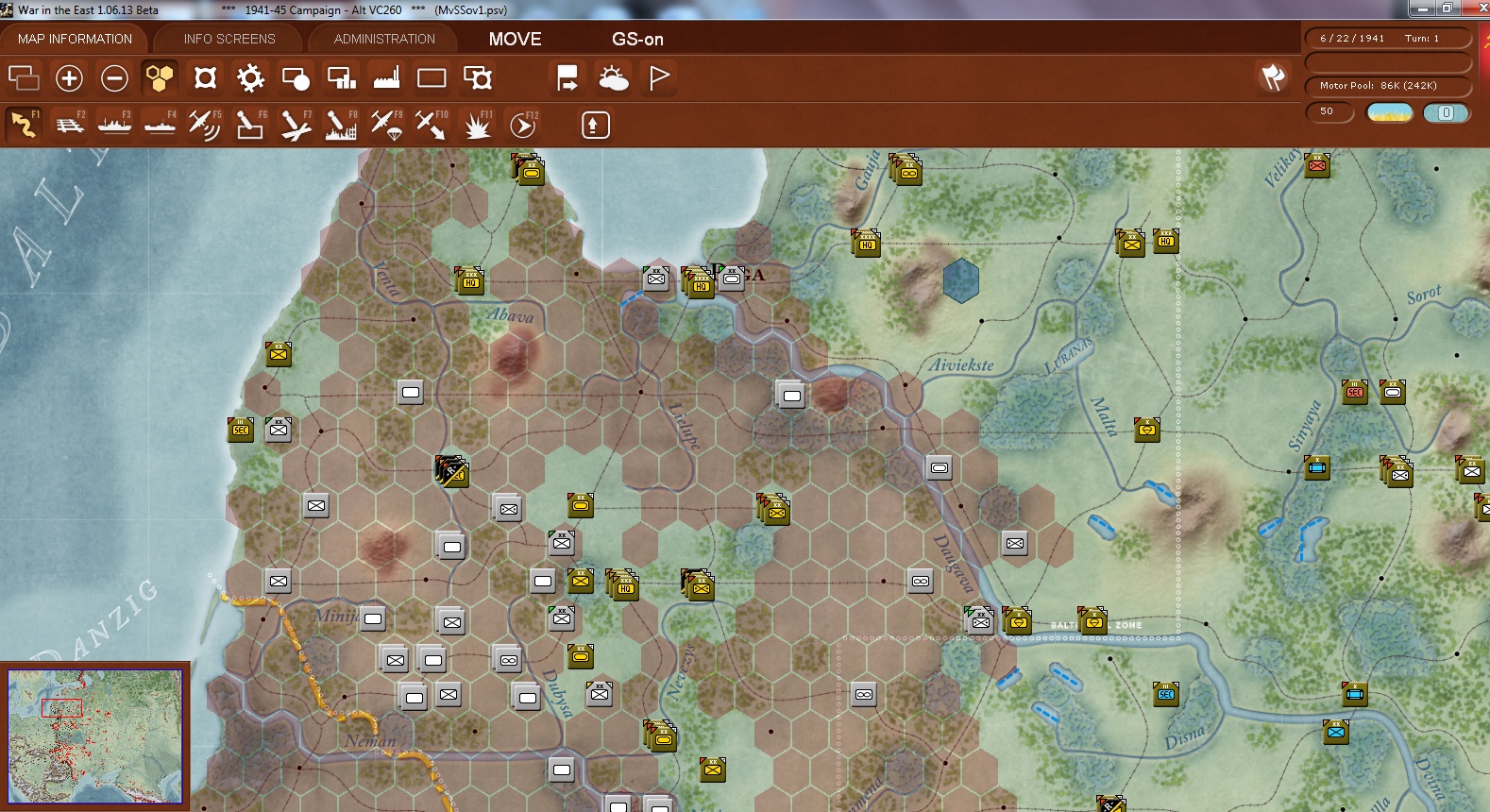Select F4 ship transport mode
The image size is (1490, 812).
160,125
